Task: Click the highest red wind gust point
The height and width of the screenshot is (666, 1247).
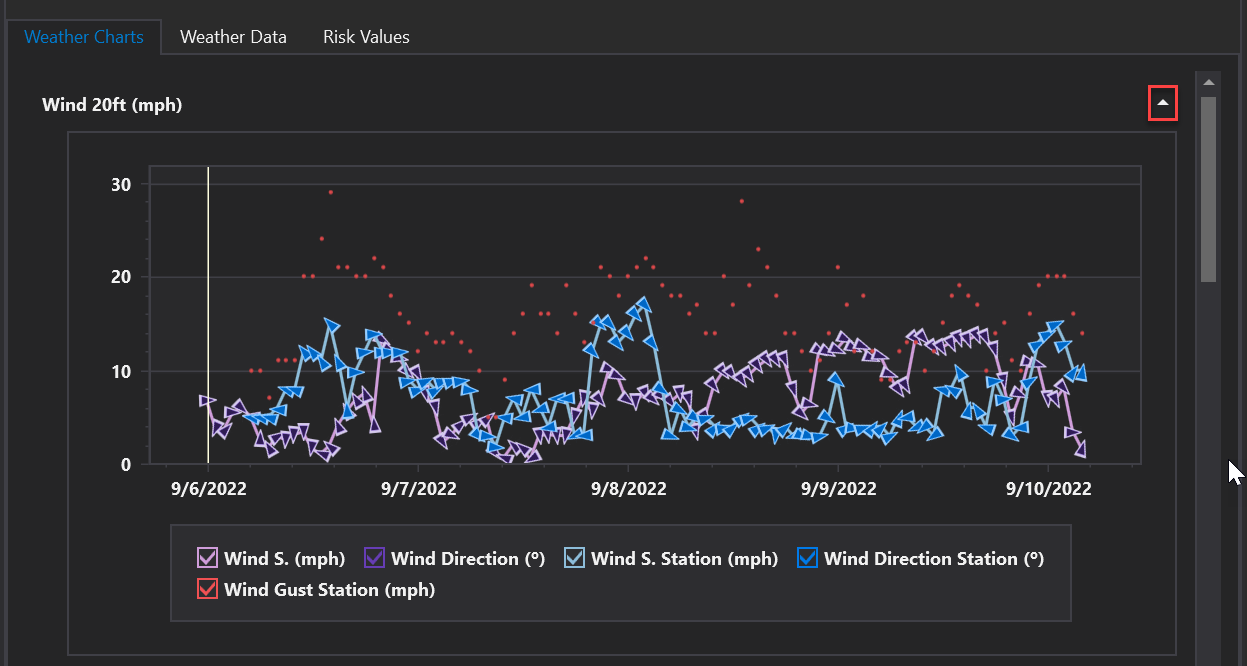Action: coord(331,192)
